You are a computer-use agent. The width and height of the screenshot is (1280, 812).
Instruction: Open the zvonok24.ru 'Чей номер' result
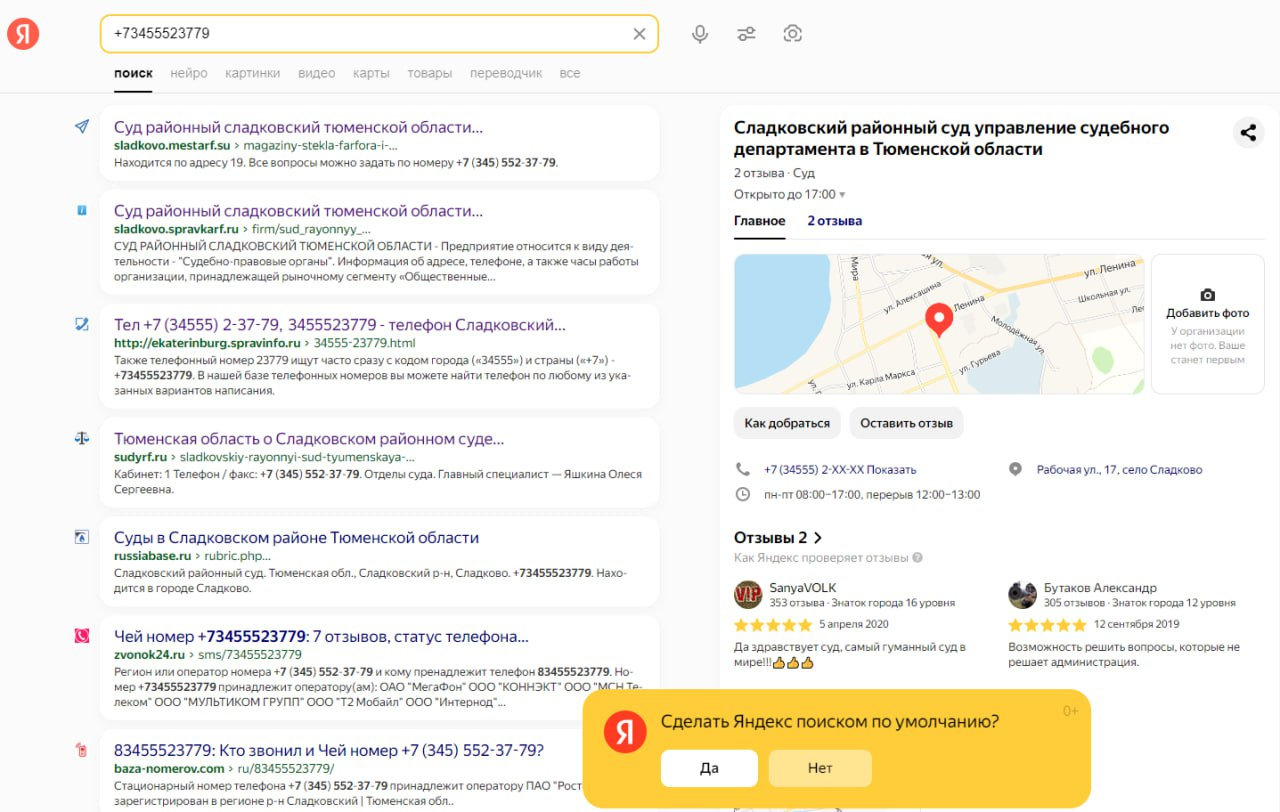point(321,637)
